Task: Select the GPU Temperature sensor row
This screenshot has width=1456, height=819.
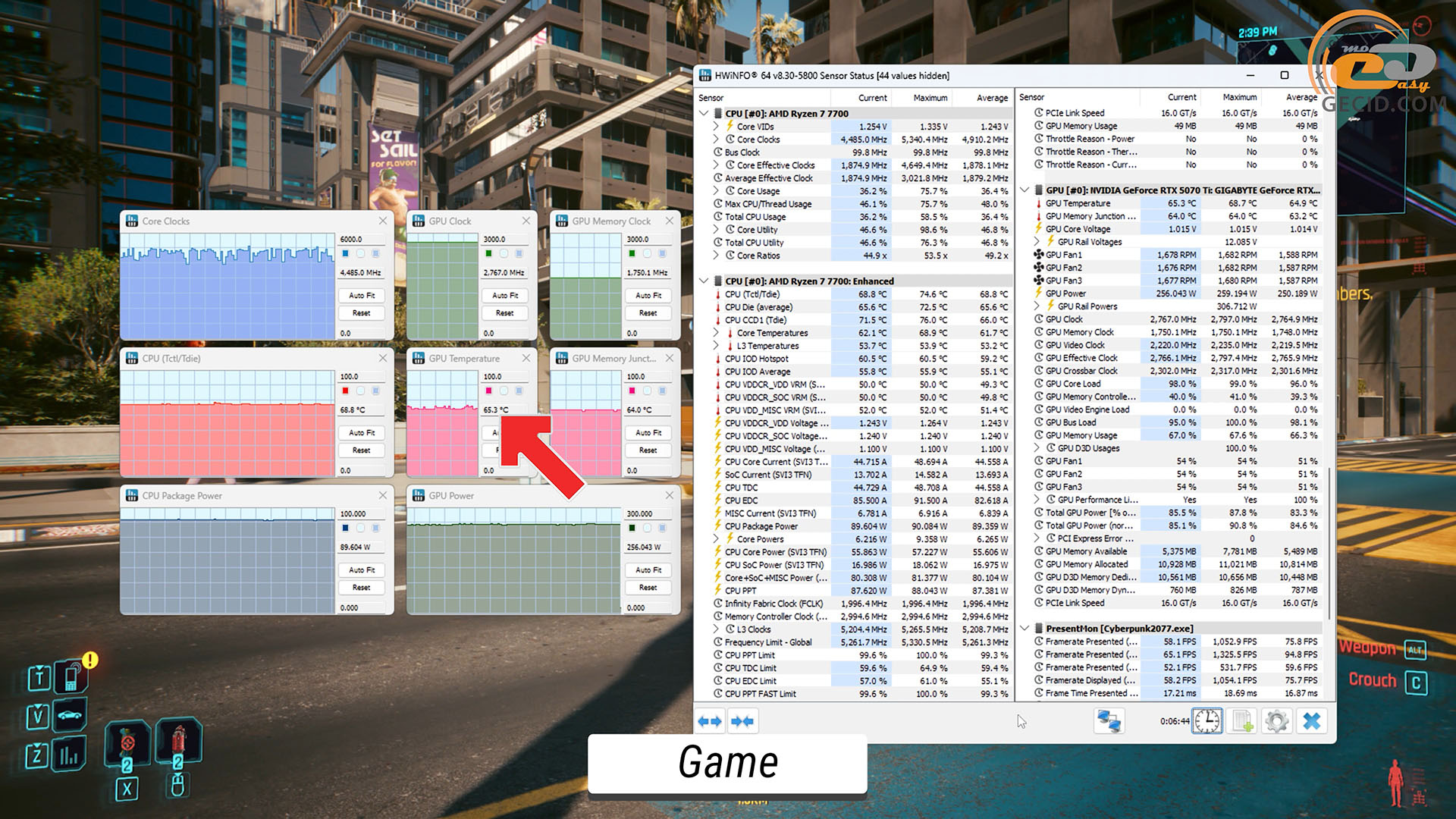Action: click(1178, 203)
